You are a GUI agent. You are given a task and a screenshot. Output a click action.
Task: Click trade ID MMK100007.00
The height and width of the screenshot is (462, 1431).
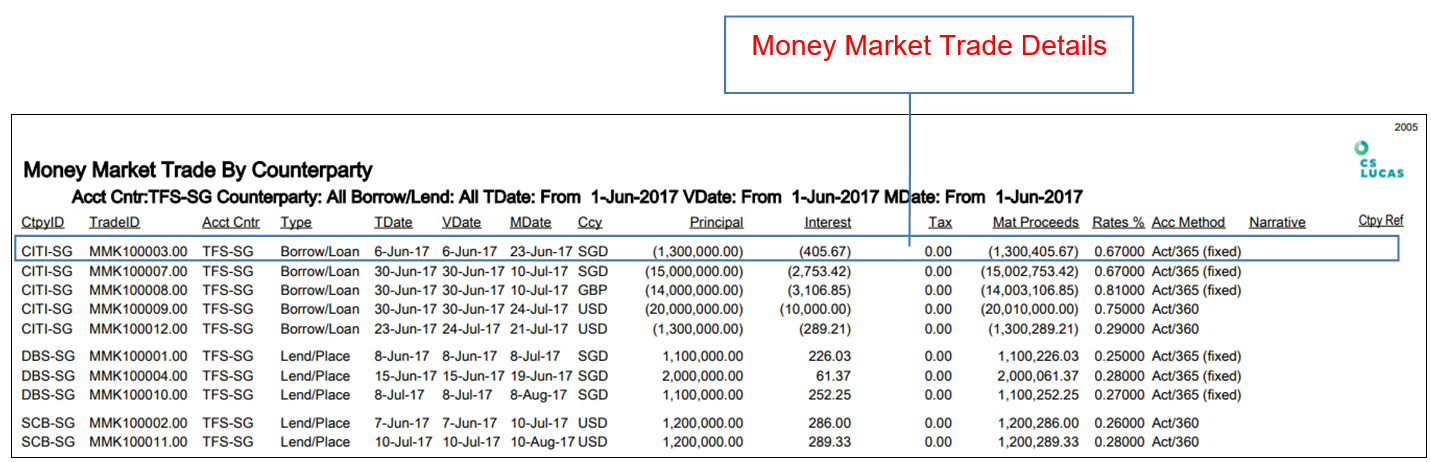pyautogui.click(x=138, y=271)
